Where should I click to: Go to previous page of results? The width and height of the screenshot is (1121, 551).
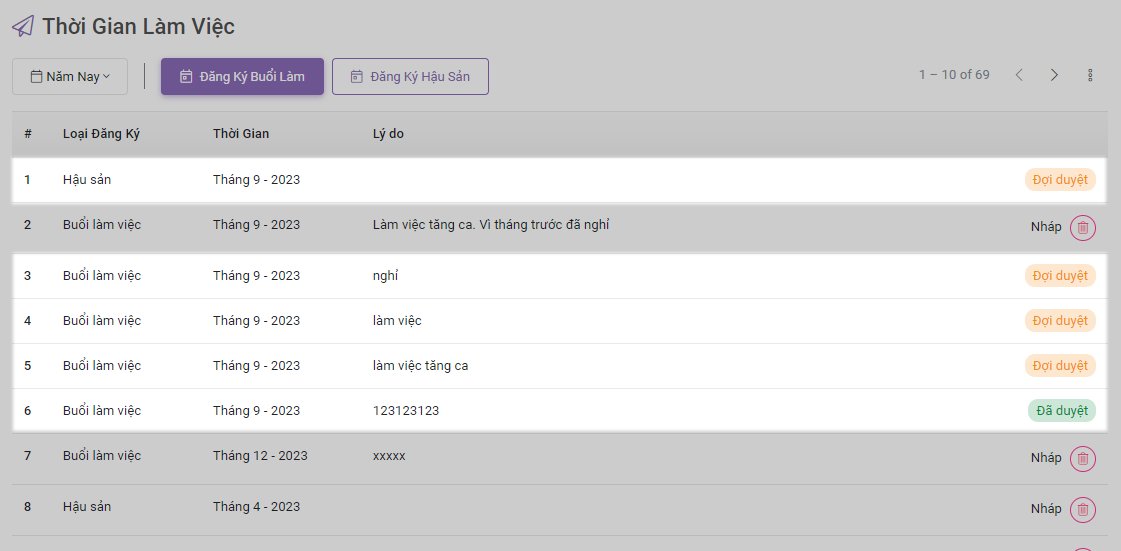(1019, 76)
